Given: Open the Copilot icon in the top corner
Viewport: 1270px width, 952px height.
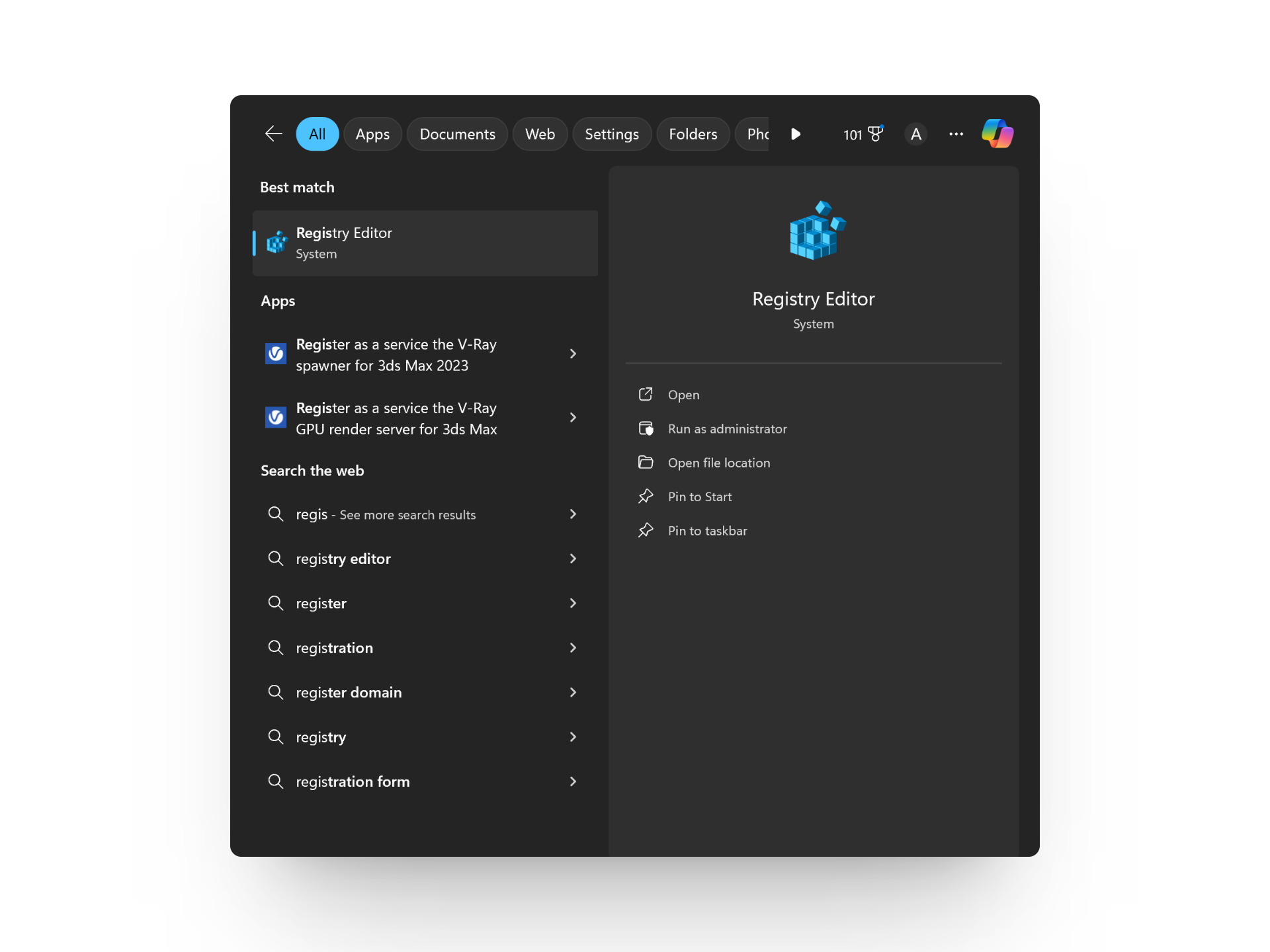Looking at the screenshot, I should 997,134.
